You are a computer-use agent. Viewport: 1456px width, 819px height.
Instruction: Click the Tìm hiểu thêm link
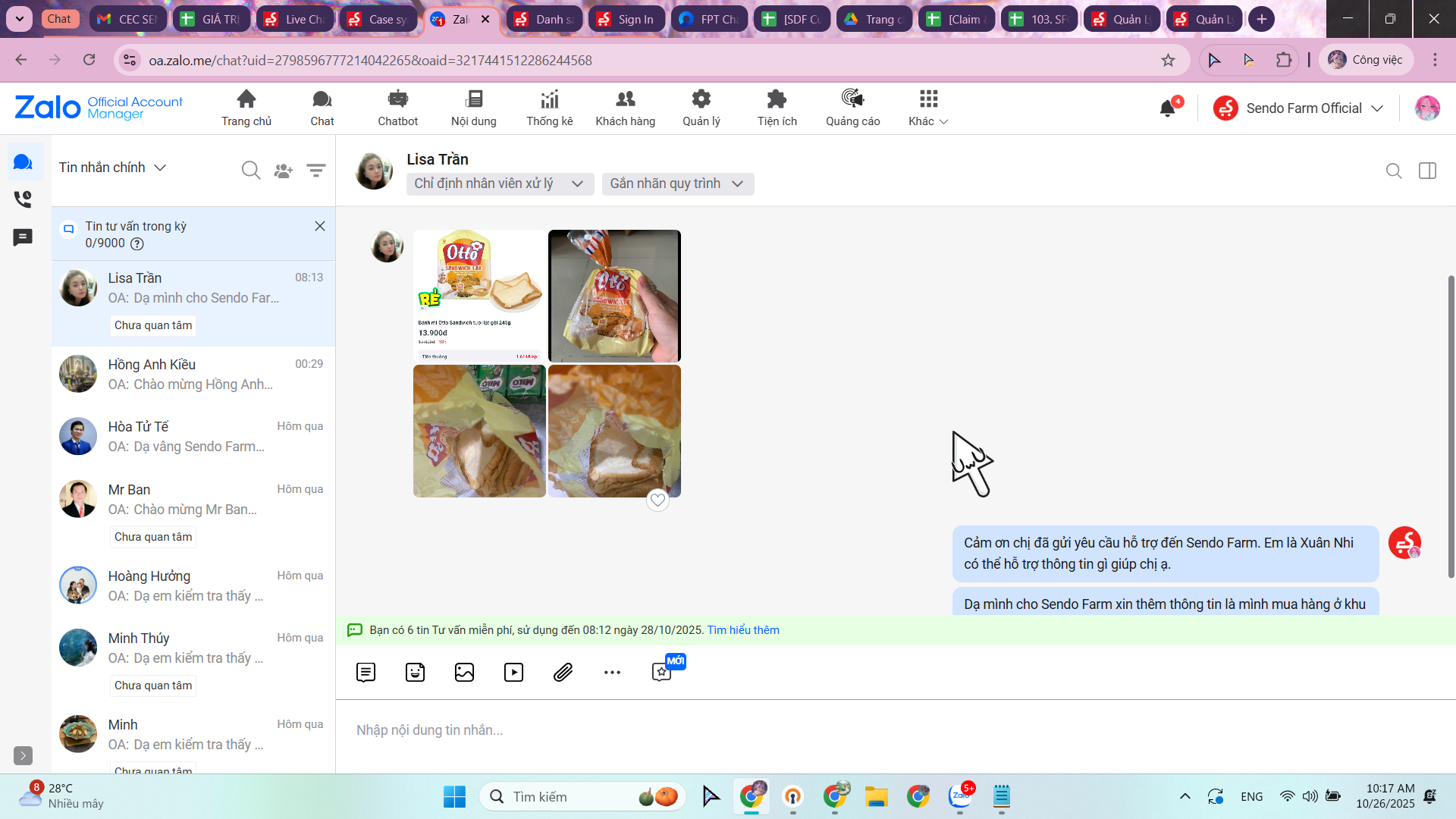coord(742,630)
